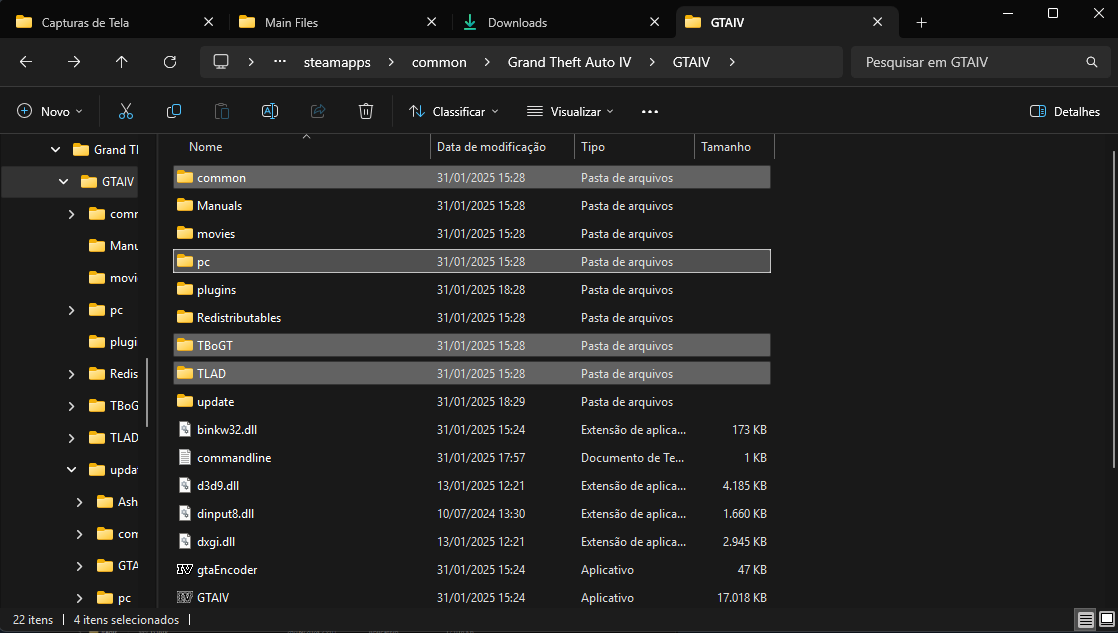Open the See more options ellipsis

point(650,111)
